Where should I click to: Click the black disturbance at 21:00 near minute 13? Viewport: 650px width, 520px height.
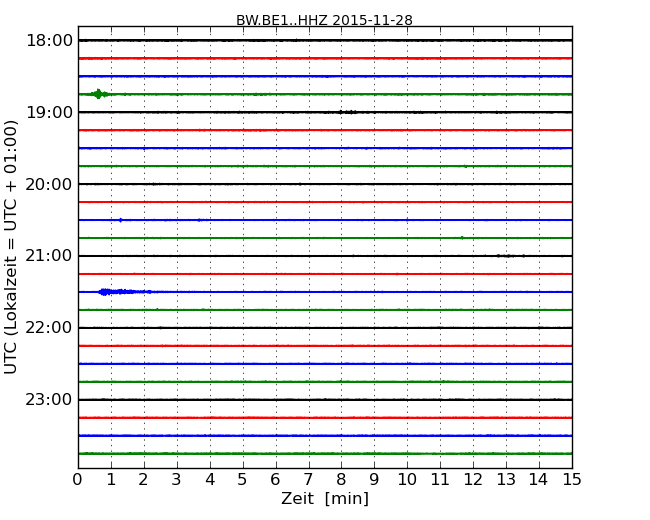510,256
